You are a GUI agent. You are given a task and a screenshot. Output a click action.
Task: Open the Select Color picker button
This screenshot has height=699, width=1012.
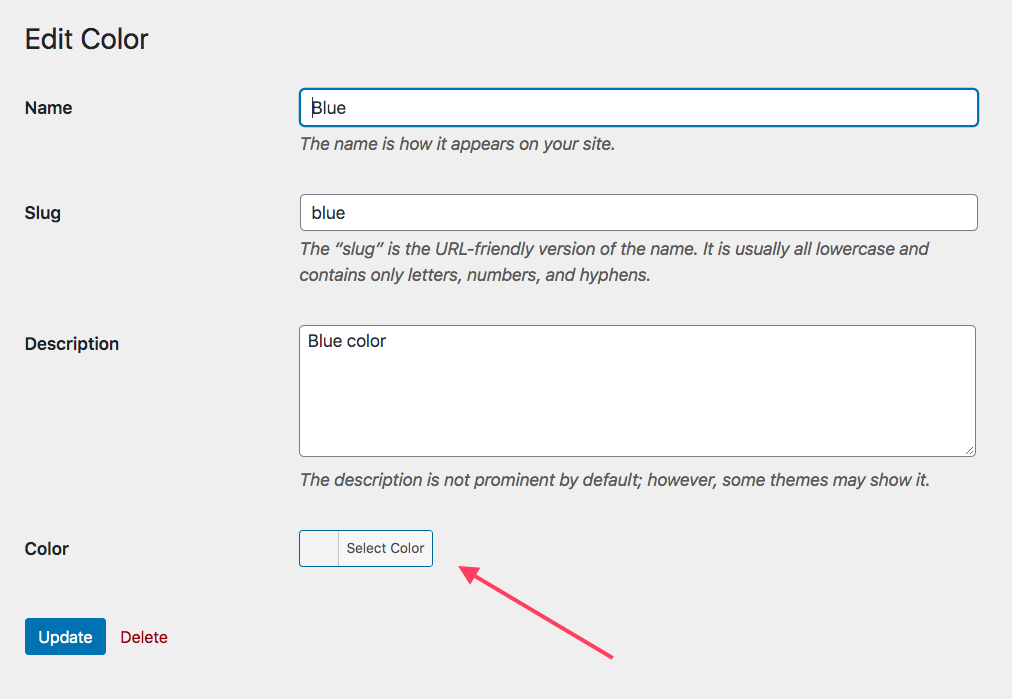pos(385,548)
